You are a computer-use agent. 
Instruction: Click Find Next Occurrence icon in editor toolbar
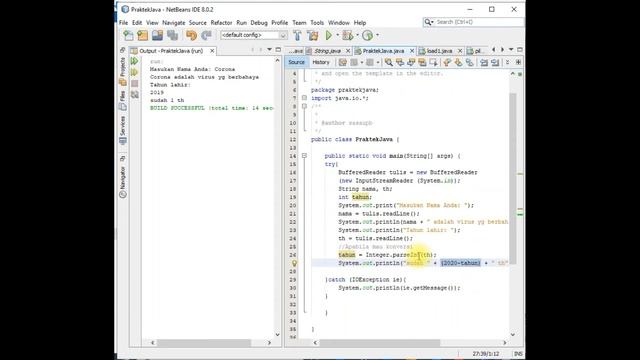(x=411, y=62)
